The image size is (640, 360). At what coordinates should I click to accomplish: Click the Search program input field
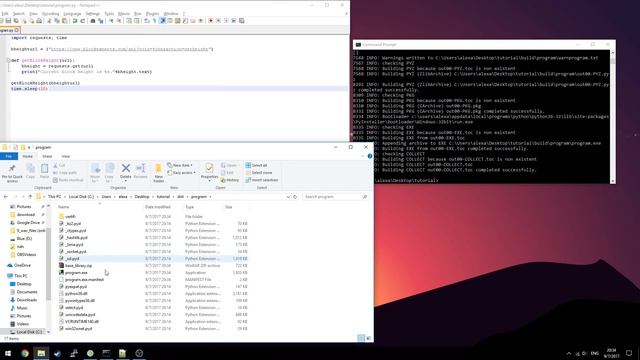point(335,197)
